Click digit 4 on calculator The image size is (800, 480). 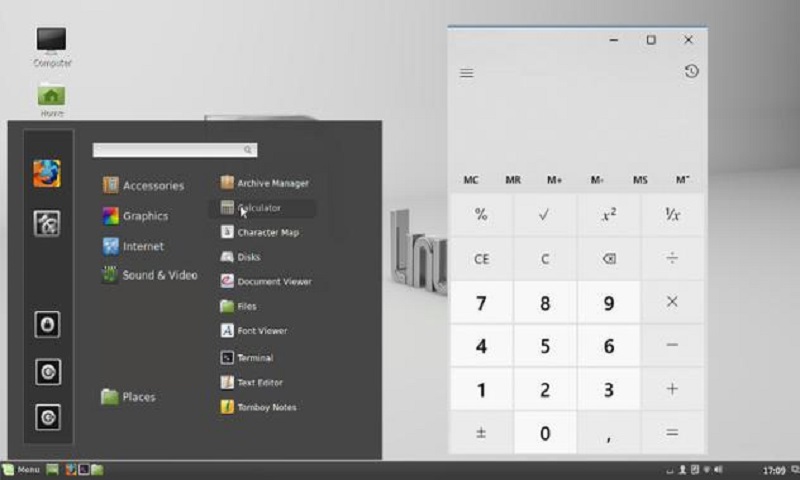(x=481, y=345)
